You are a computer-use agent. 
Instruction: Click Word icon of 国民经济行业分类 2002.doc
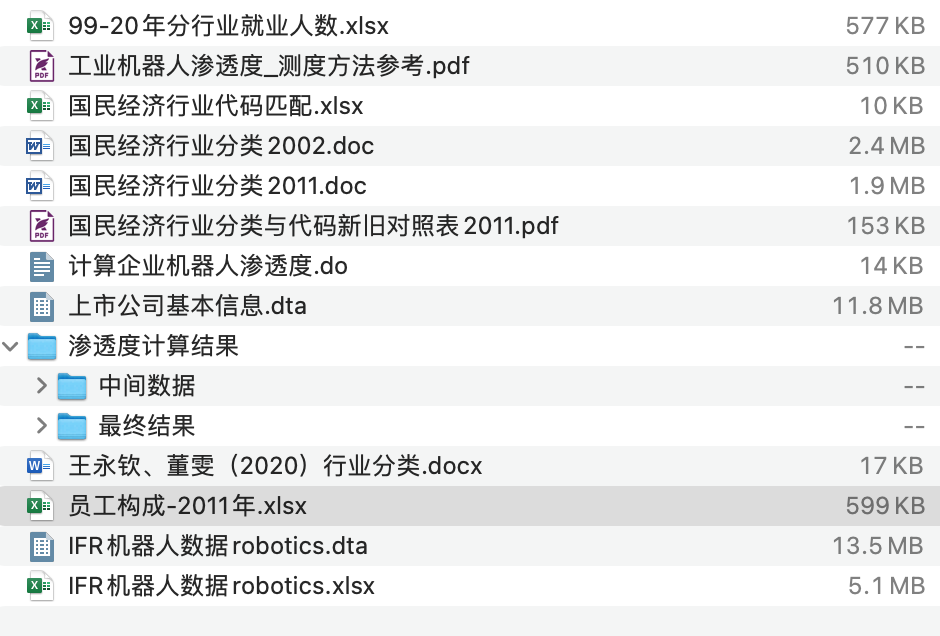(x=41, y=146)
